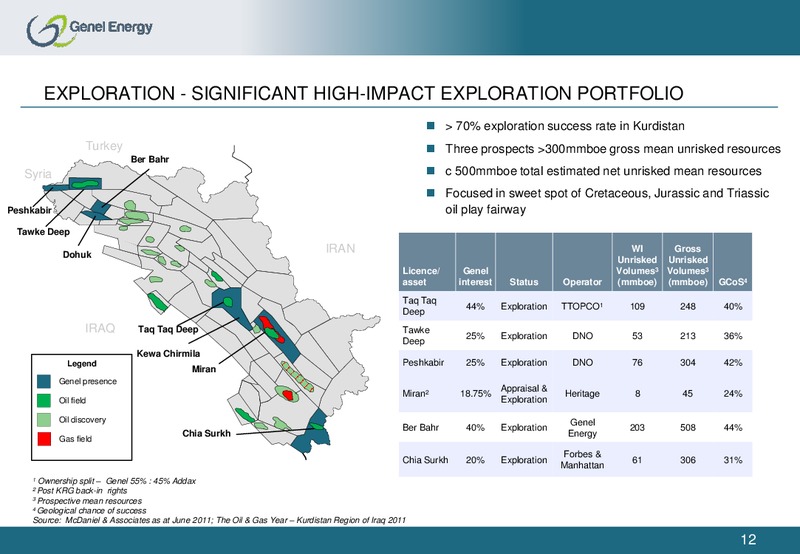Click the Legend title
The width and height of the screenshot is (800, 554).
(82, 363)
